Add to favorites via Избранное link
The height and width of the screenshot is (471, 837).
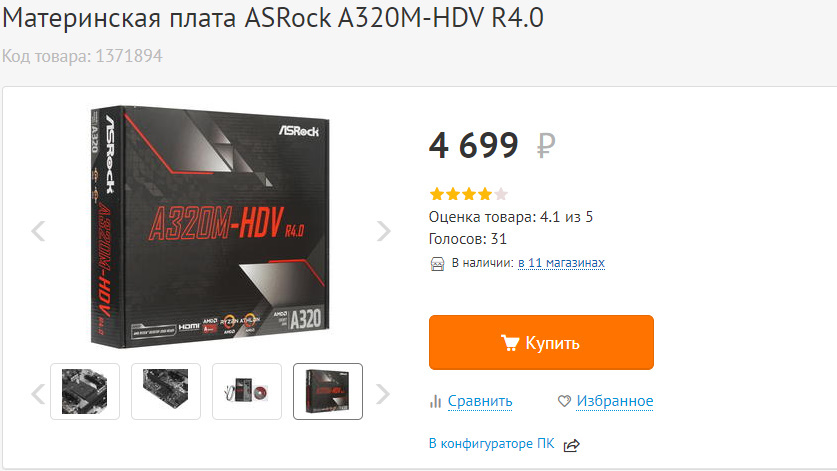[615, 401]
